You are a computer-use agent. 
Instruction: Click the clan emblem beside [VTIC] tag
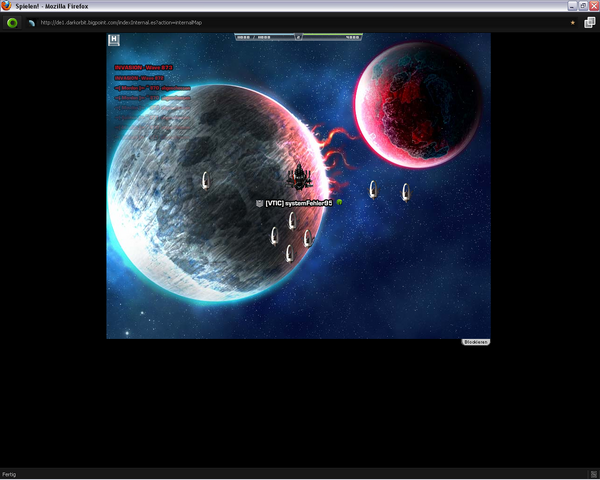click(259, 203)
